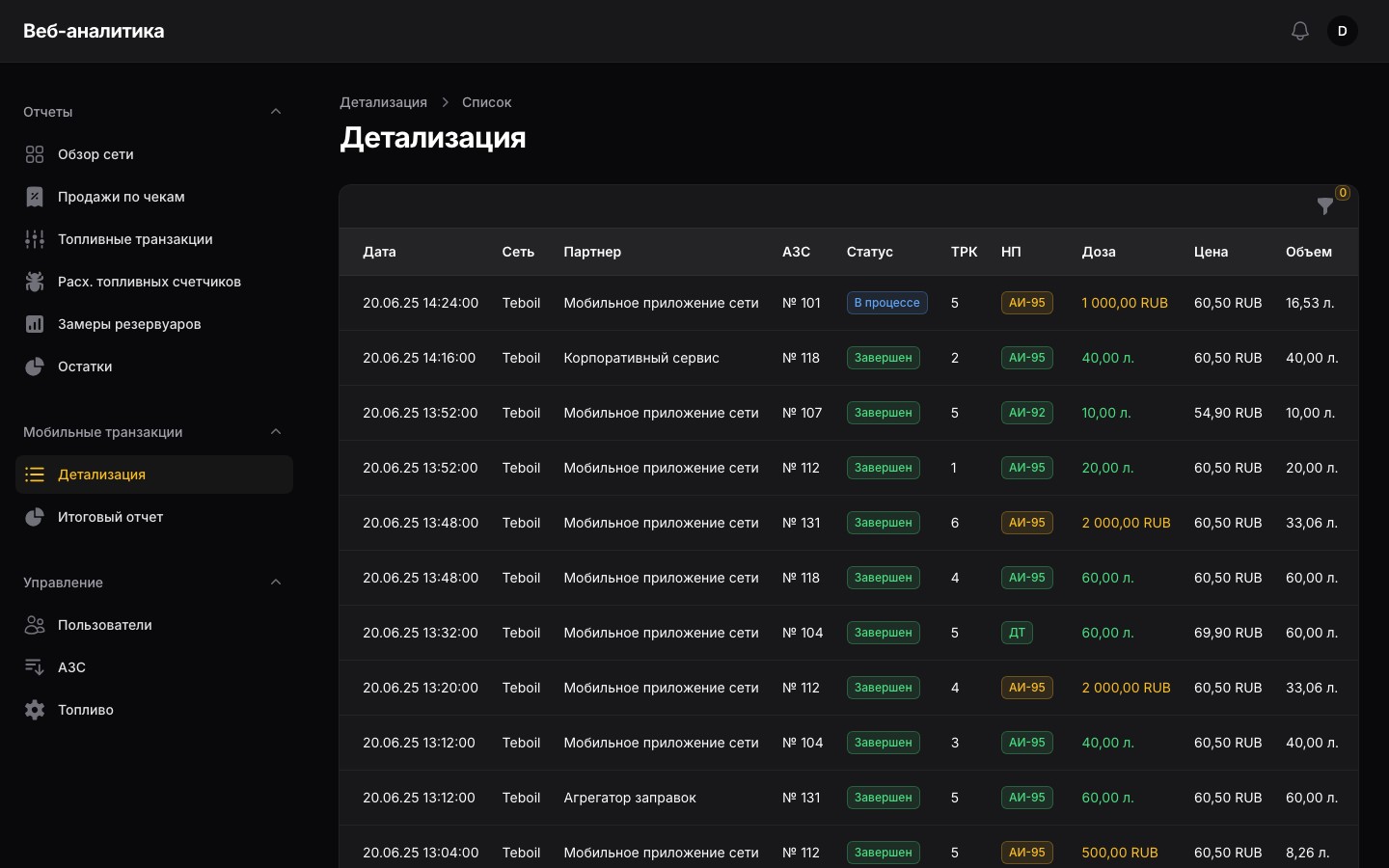The height and width of the screenshot is (868, 1389).
Task: Collapse the Мобильные транзакции section
Action: tap(276, 432)
